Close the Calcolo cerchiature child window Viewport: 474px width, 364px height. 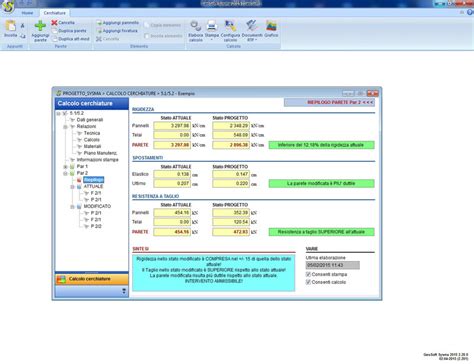pos(373,93)
